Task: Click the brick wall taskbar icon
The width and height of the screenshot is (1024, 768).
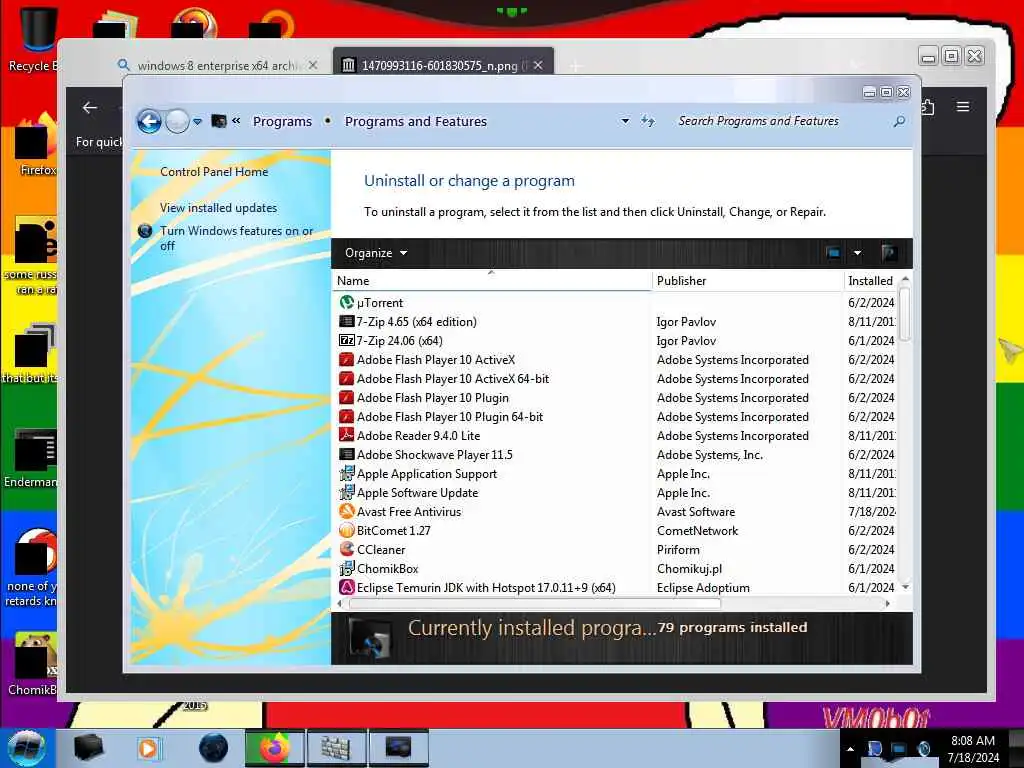Action: (x=336, y=748)
